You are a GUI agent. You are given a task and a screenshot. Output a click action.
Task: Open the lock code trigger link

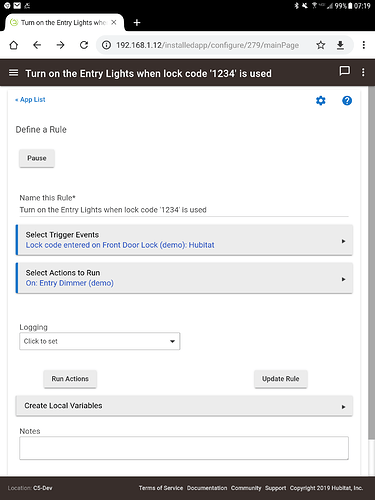120,245
